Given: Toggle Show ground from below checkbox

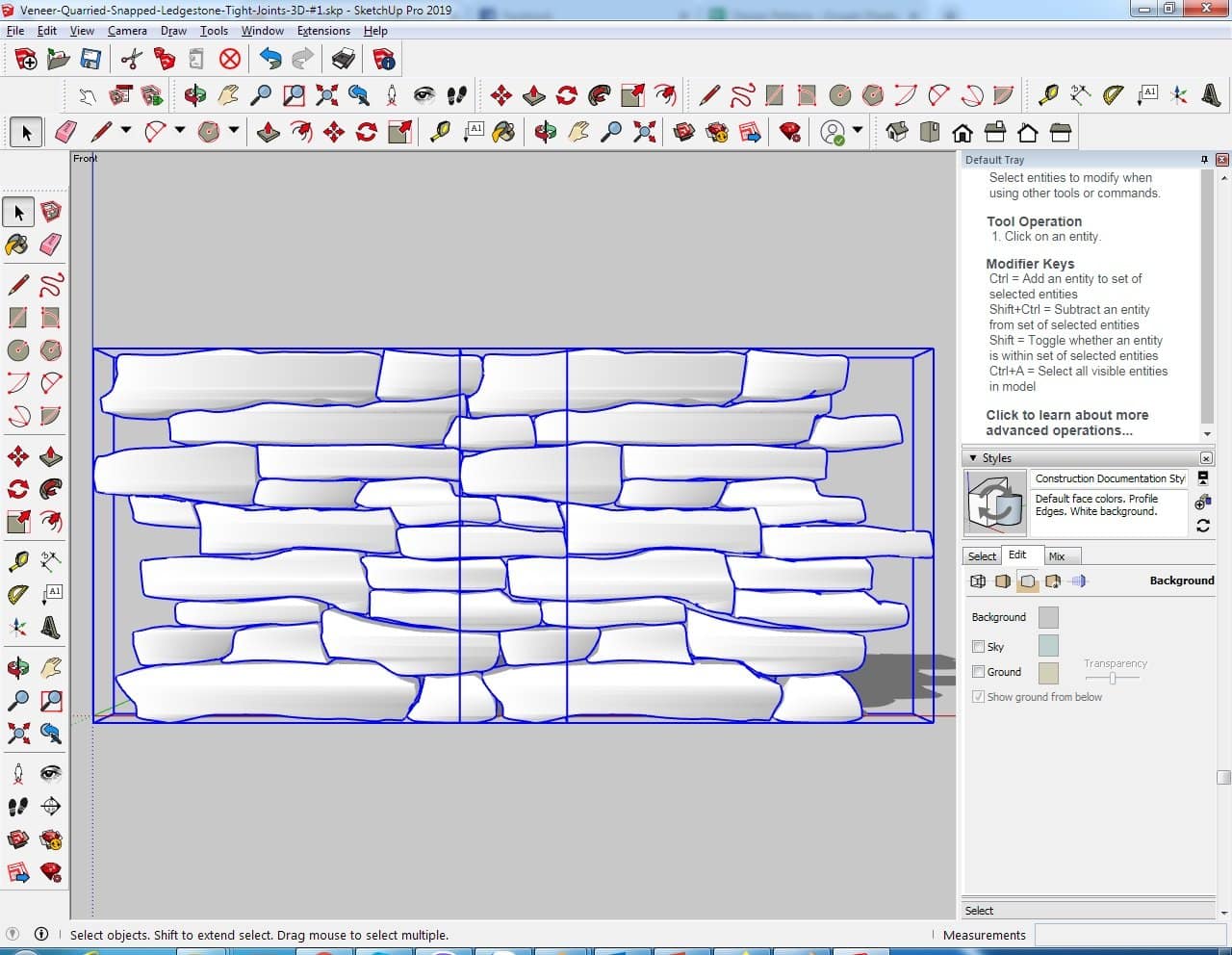Looking at the screenshot, I should 978,697.
